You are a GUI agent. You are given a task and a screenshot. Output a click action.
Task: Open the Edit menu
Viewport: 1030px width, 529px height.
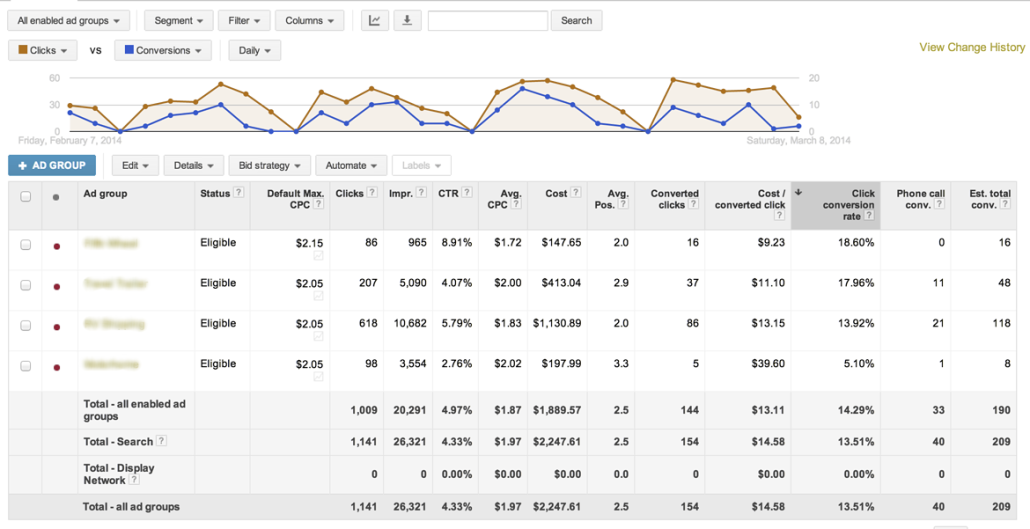135,166
